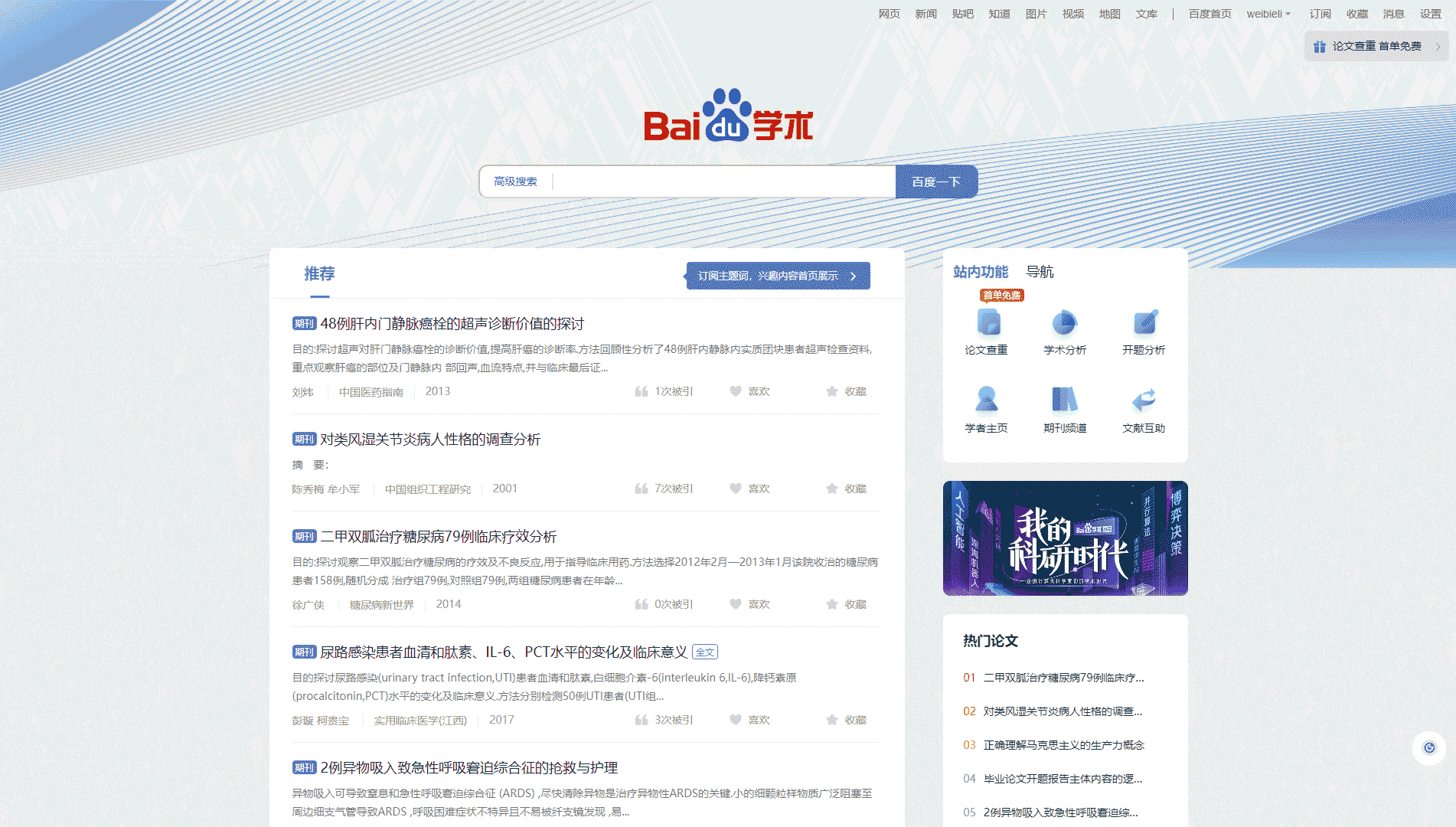The image size is (1456, 827).
Task: Open the 学者主页 person icon
Action: (x=986, y=400)
